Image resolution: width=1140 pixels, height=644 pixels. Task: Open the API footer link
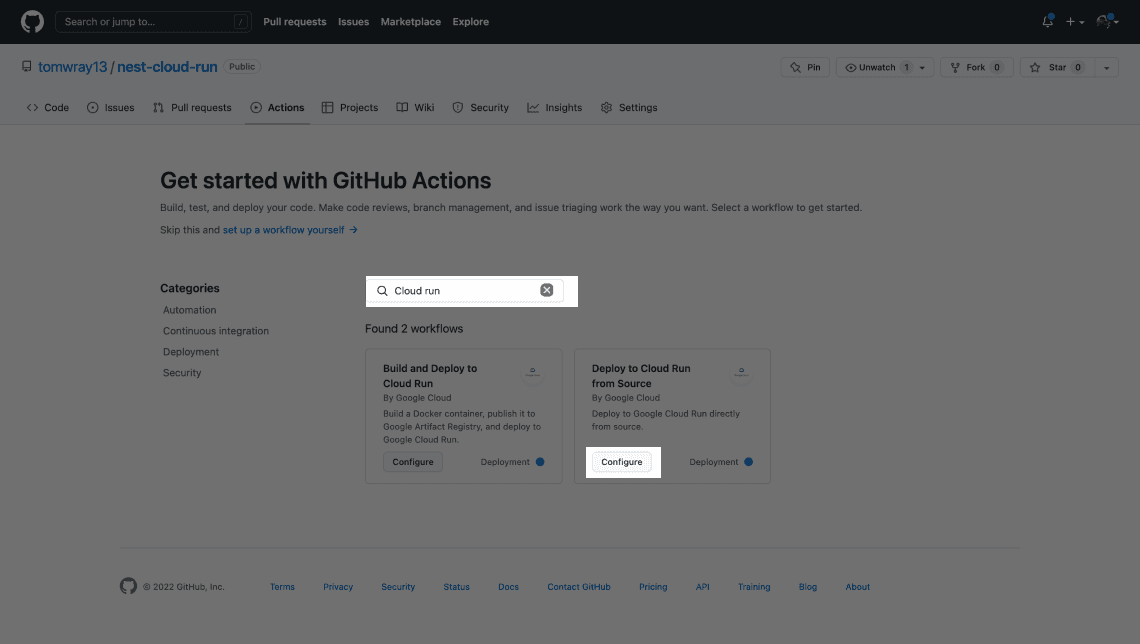click(x=702, y=587)
